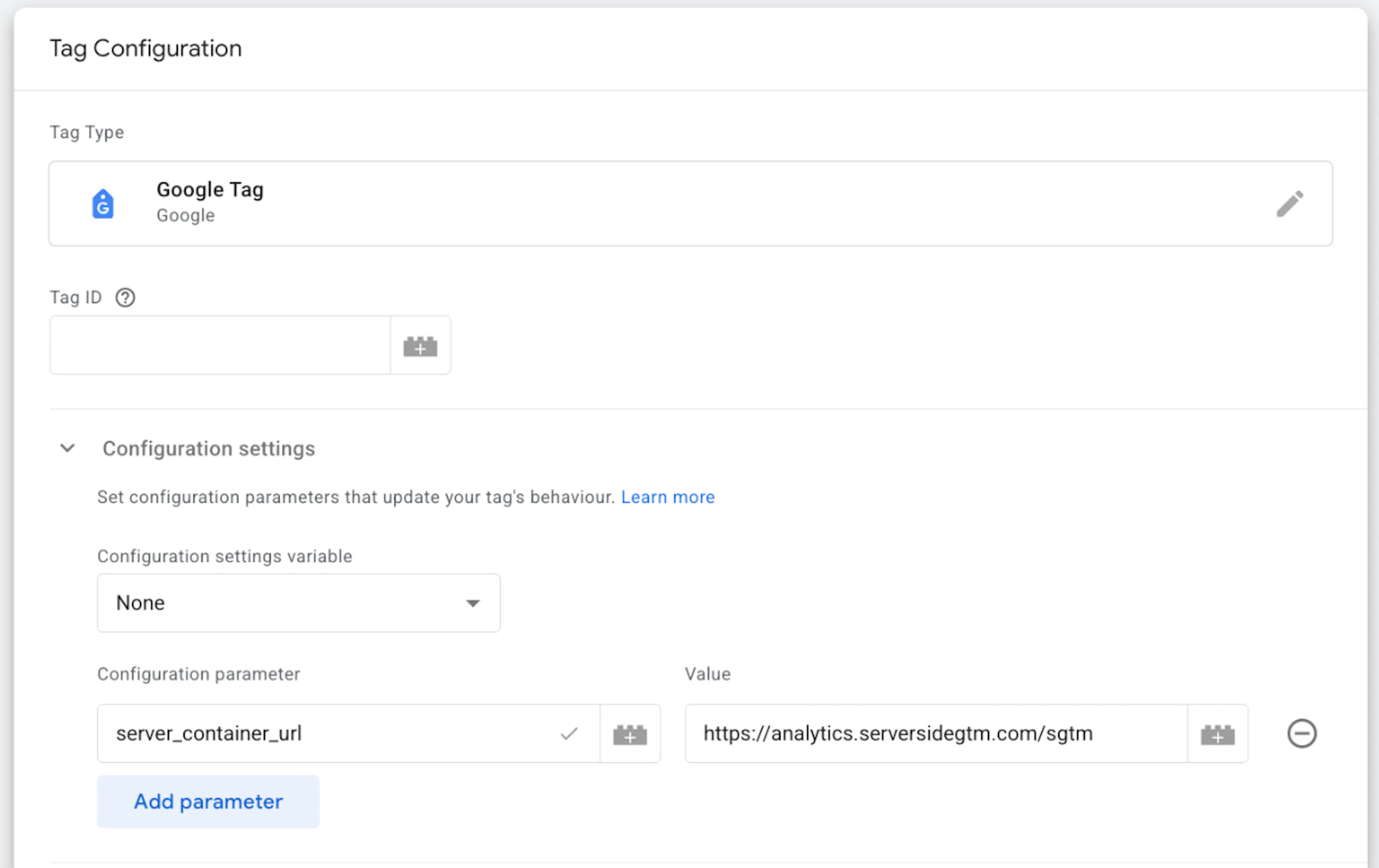
Task: Click the Configuration settings section title
Action: click(x=209, y=448)
